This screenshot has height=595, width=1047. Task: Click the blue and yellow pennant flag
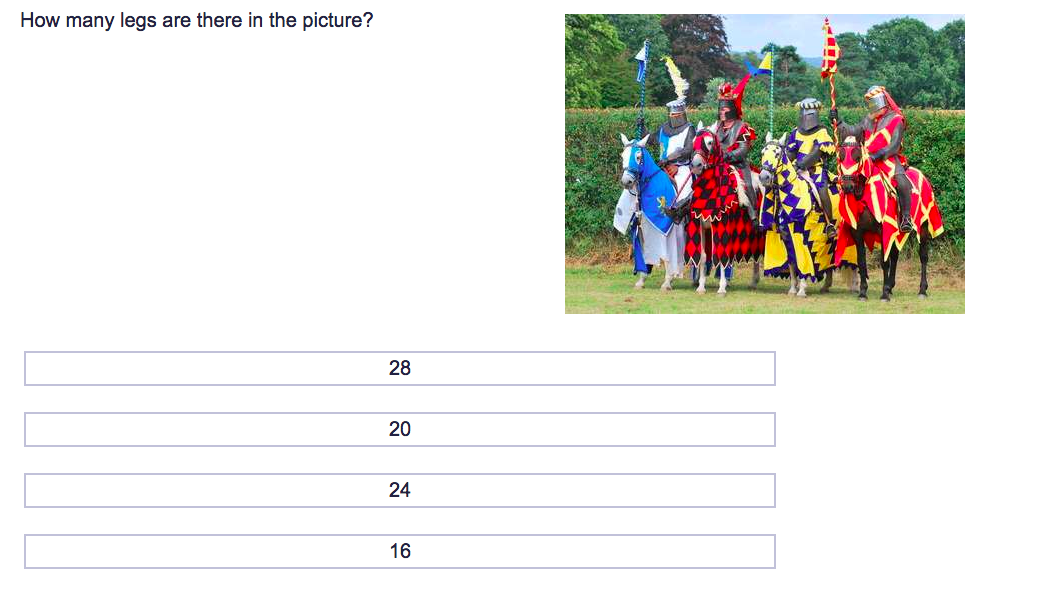[761, 65]
